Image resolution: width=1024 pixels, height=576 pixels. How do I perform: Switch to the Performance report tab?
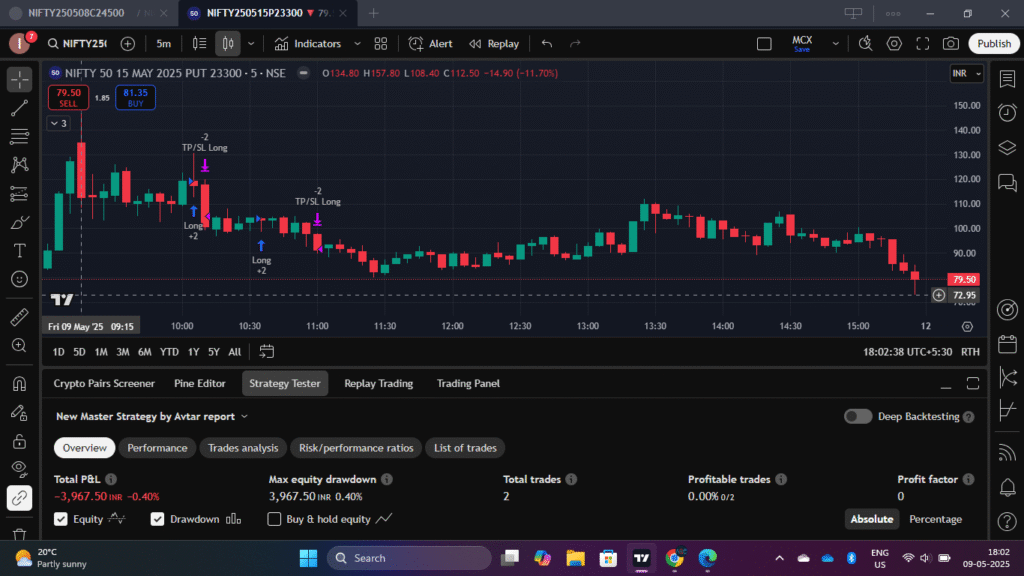pyautogui.click(x=157, y=448)
